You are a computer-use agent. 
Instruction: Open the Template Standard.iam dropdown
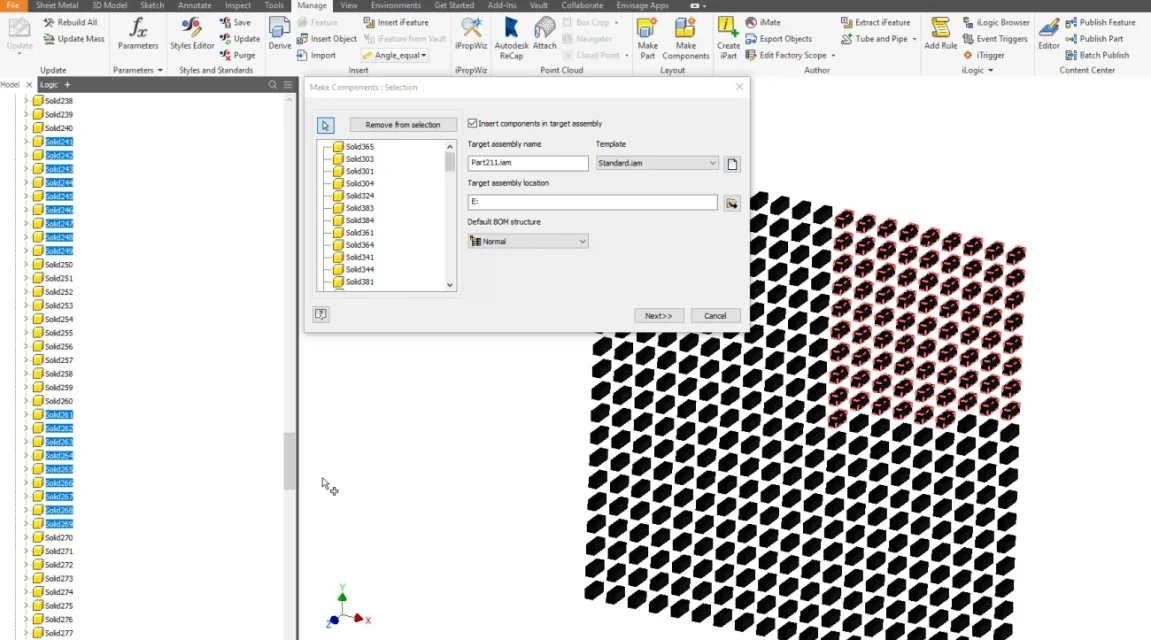tap(656, 163)
